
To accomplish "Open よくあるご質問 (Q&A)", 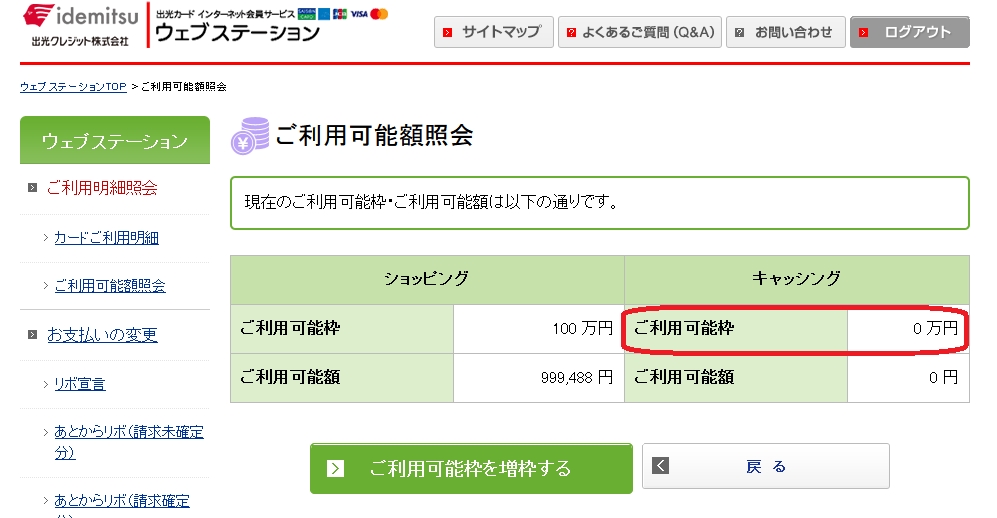I will pyautogui.click(x=639, y=32).
